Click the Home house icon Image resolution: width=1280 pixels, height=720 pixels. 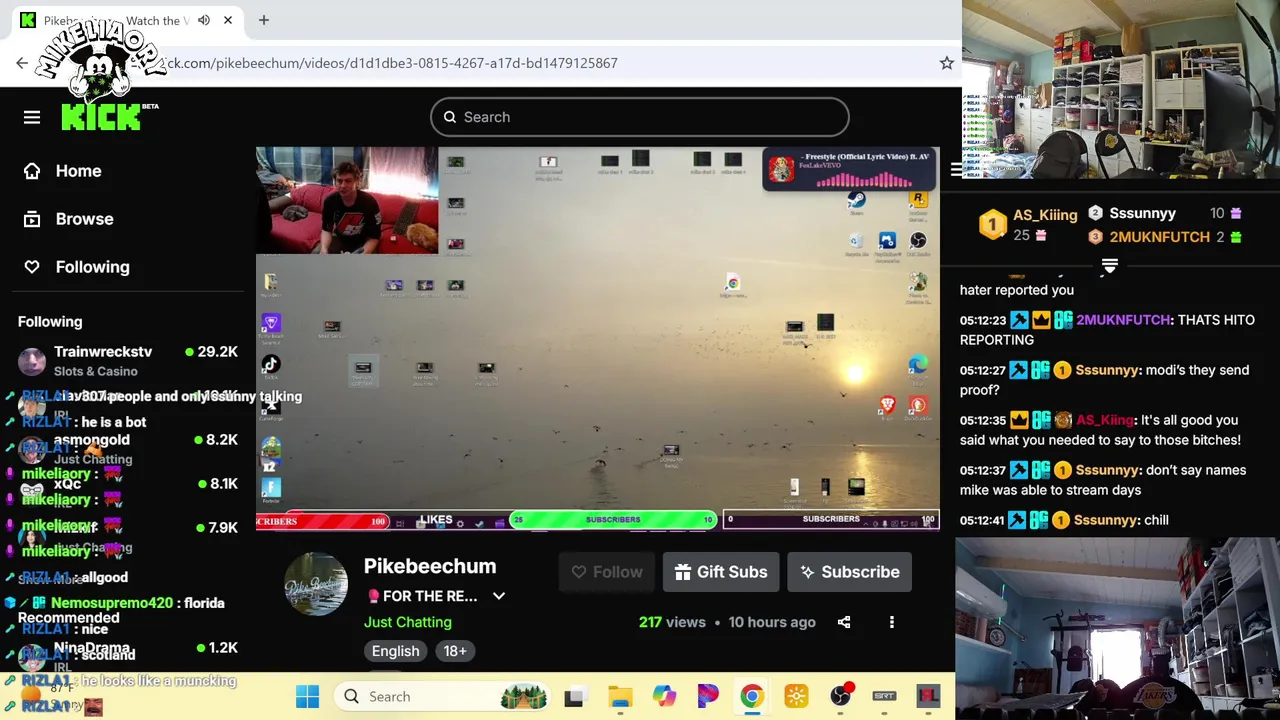click(x=32, y=171)
